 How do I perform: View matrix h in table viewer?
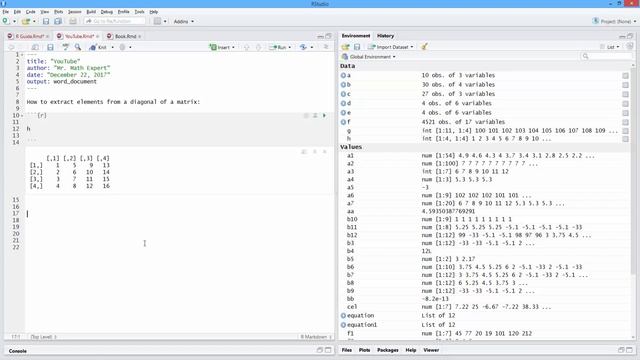[625, 139]
